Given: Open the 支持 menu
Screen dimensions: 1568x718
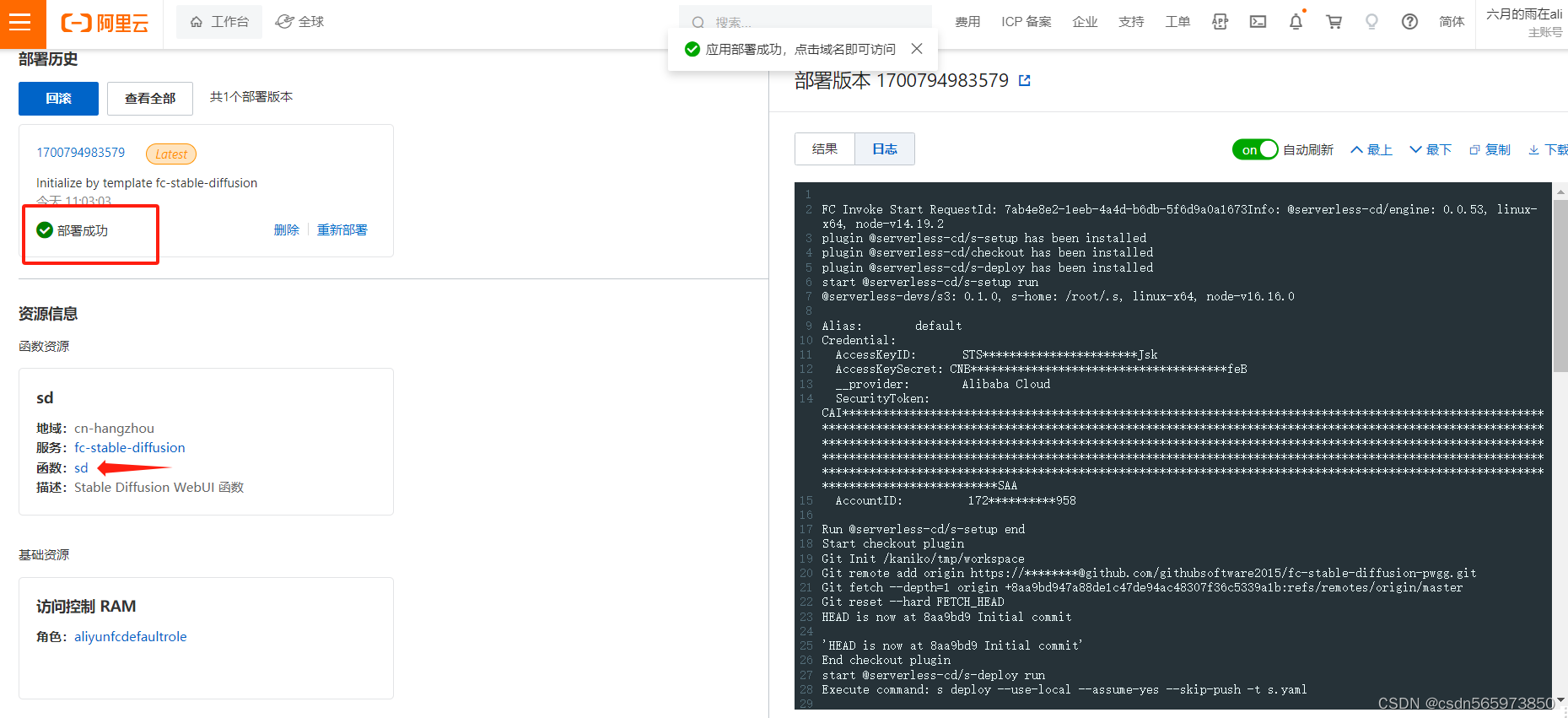Looking at the screenshot, I should [1131, 22].
